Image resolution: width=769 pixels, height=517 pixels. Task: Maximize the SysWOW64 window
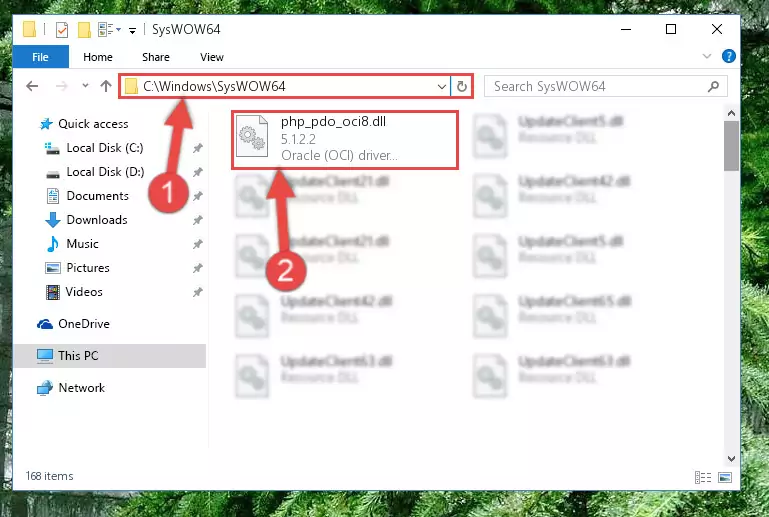tap(671, 29)
